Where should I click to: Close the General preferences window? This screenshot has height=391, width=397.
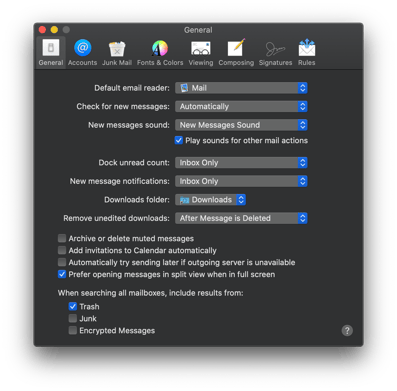tap(42, 30)
